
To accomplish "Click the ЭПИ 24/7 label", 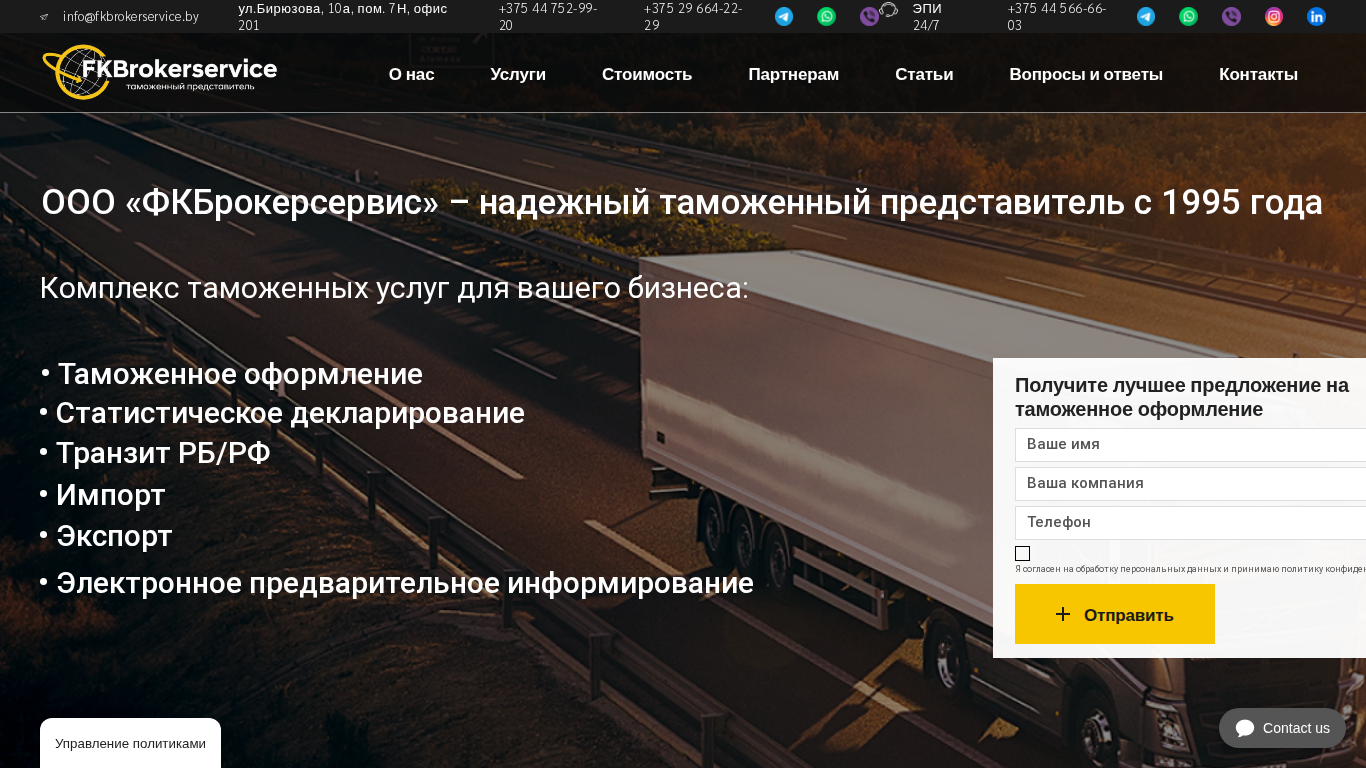I will click(x=927, y=17).
